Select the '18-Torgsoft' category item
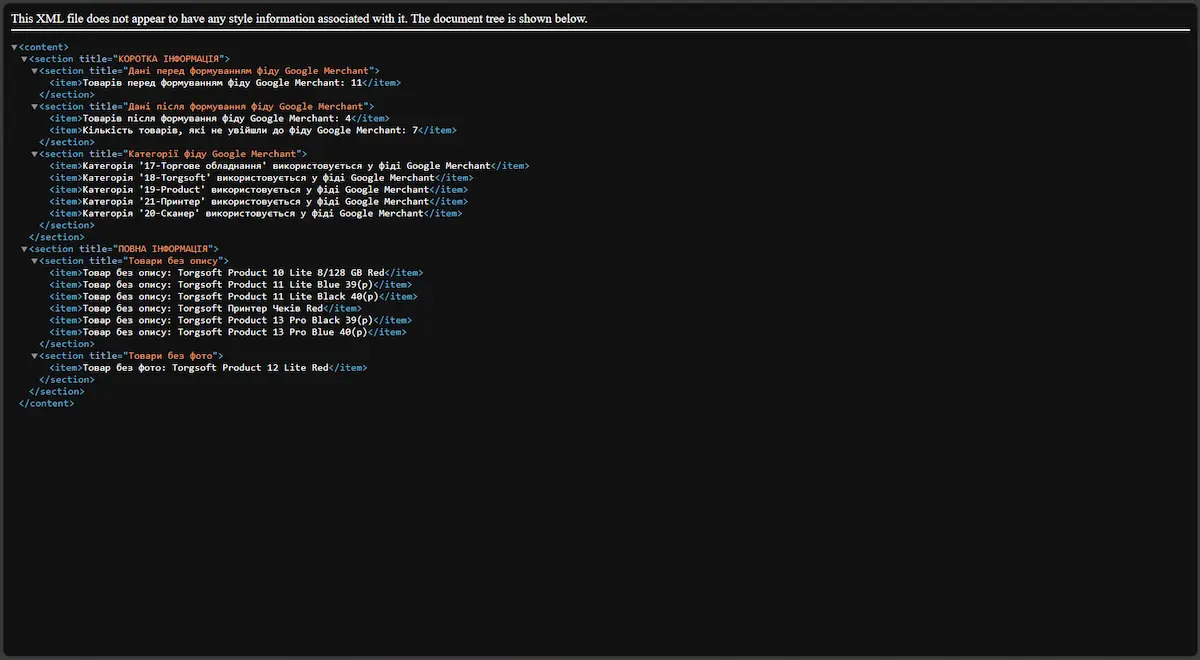Viewport: 1200px width, 660px height. click(259, 178)
